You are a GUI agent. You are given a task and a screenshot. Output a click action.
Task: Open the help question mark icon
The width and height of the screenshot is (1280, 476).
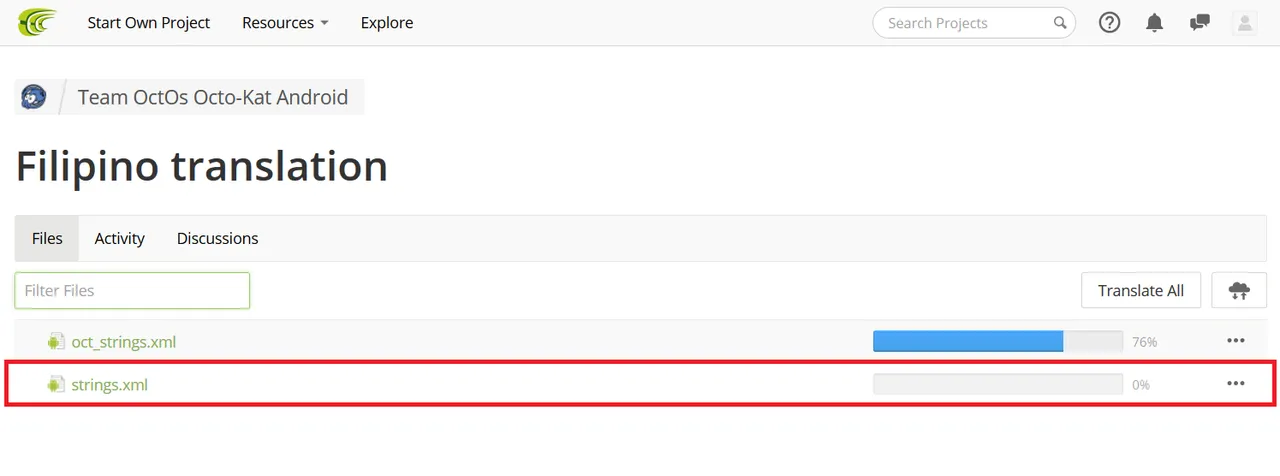tap(1109, 22)
